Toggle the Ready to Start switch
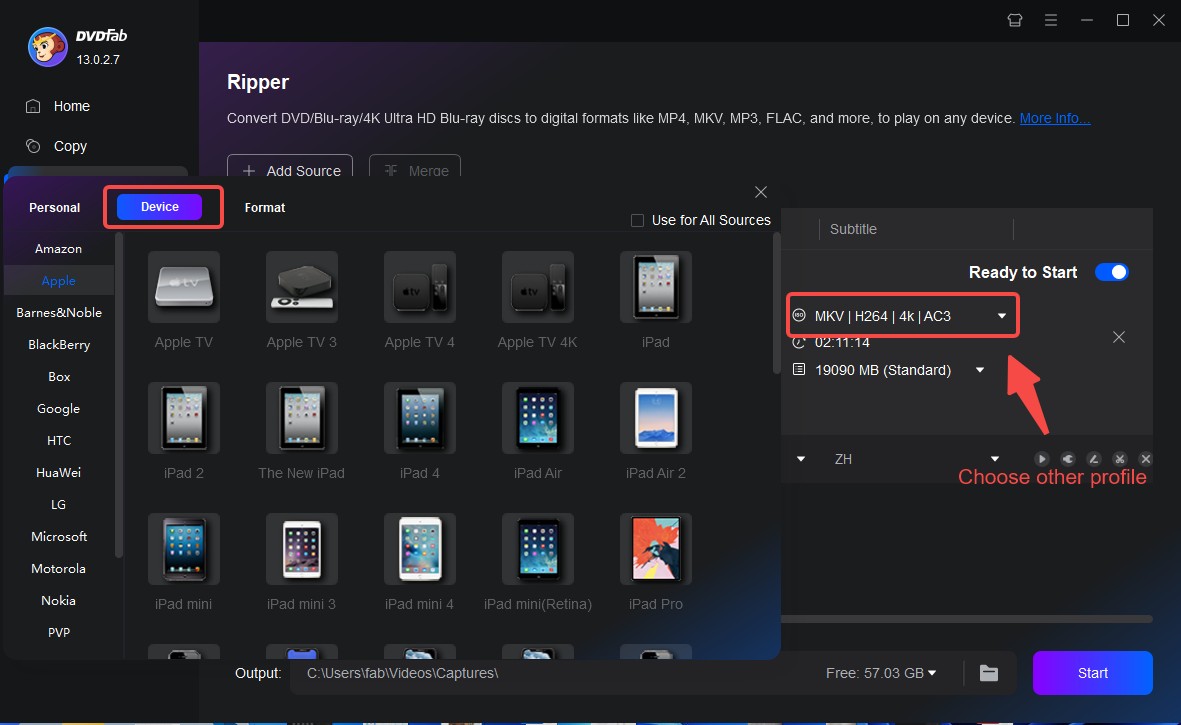The height and width of the screenshot is (725, 1181). click(x=1112, y=272)
